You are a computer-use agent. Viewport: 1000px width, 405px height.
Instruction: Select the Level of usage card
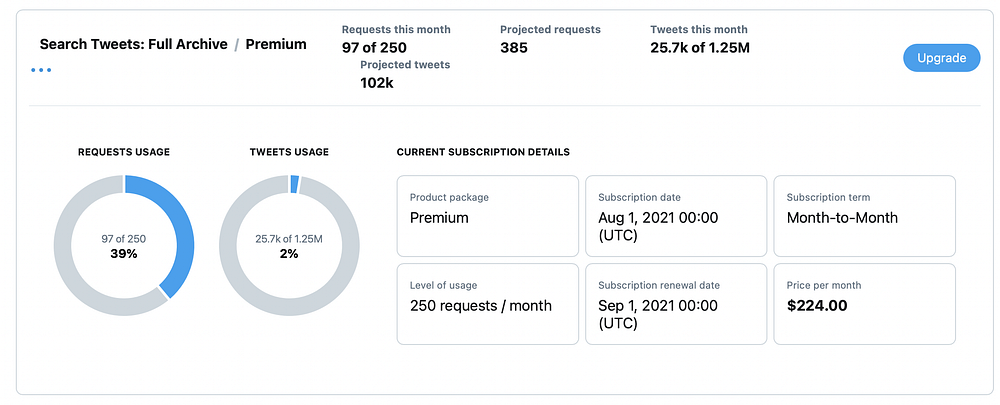[487, 303]
